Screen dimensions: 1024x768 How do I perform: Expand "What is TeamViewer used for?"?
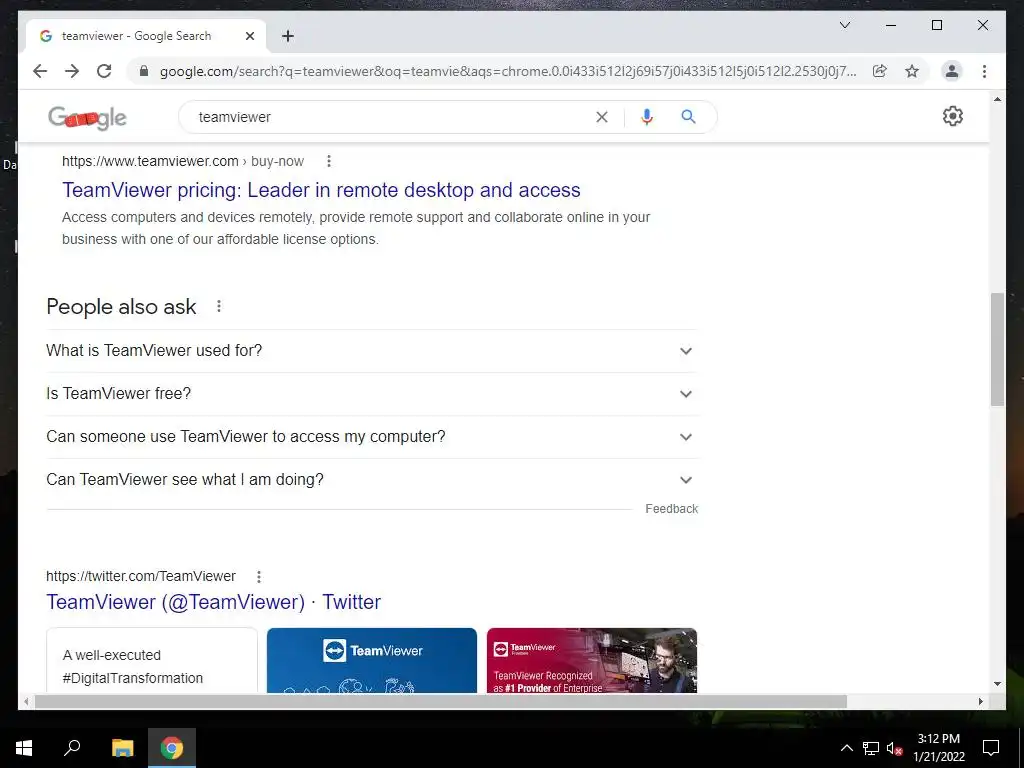point(371,351)
